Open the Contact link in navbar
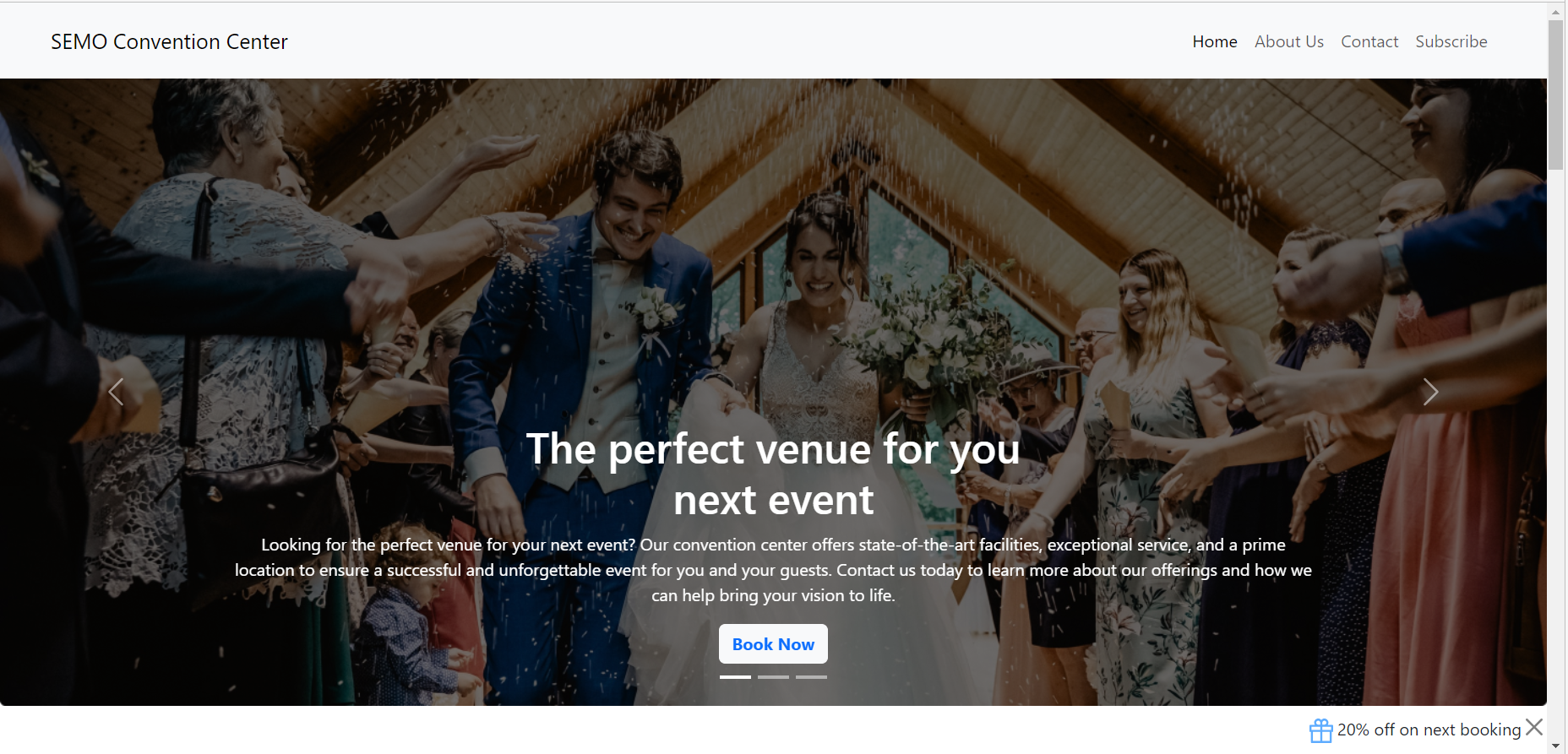Viewport: 1568px width, 754px height. tap(1369, 41)
